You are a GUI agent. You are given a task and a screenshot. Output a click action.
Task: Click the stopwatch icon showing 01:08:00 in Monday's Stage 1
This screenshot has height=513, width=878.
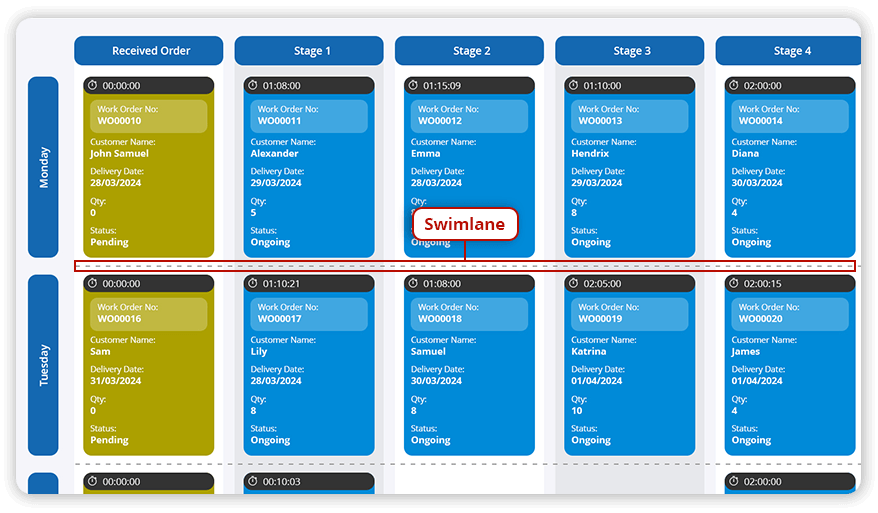point(253,86)
